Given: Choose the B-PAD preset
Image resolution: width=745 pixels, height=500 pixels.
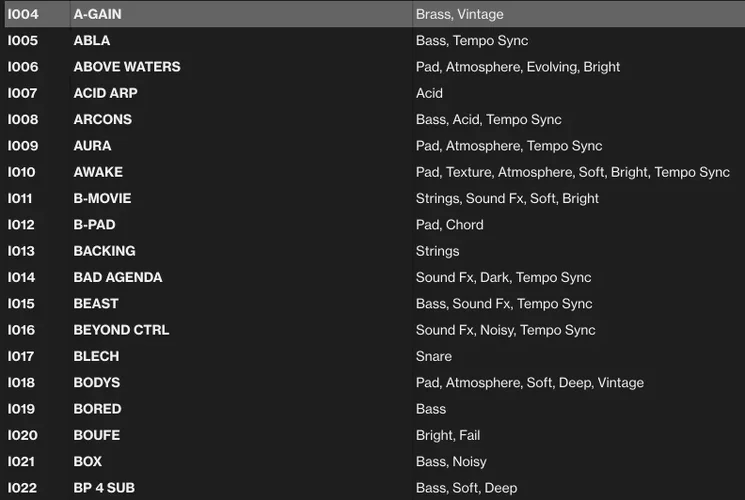Looking at the screenshot, I should point(94,225).
